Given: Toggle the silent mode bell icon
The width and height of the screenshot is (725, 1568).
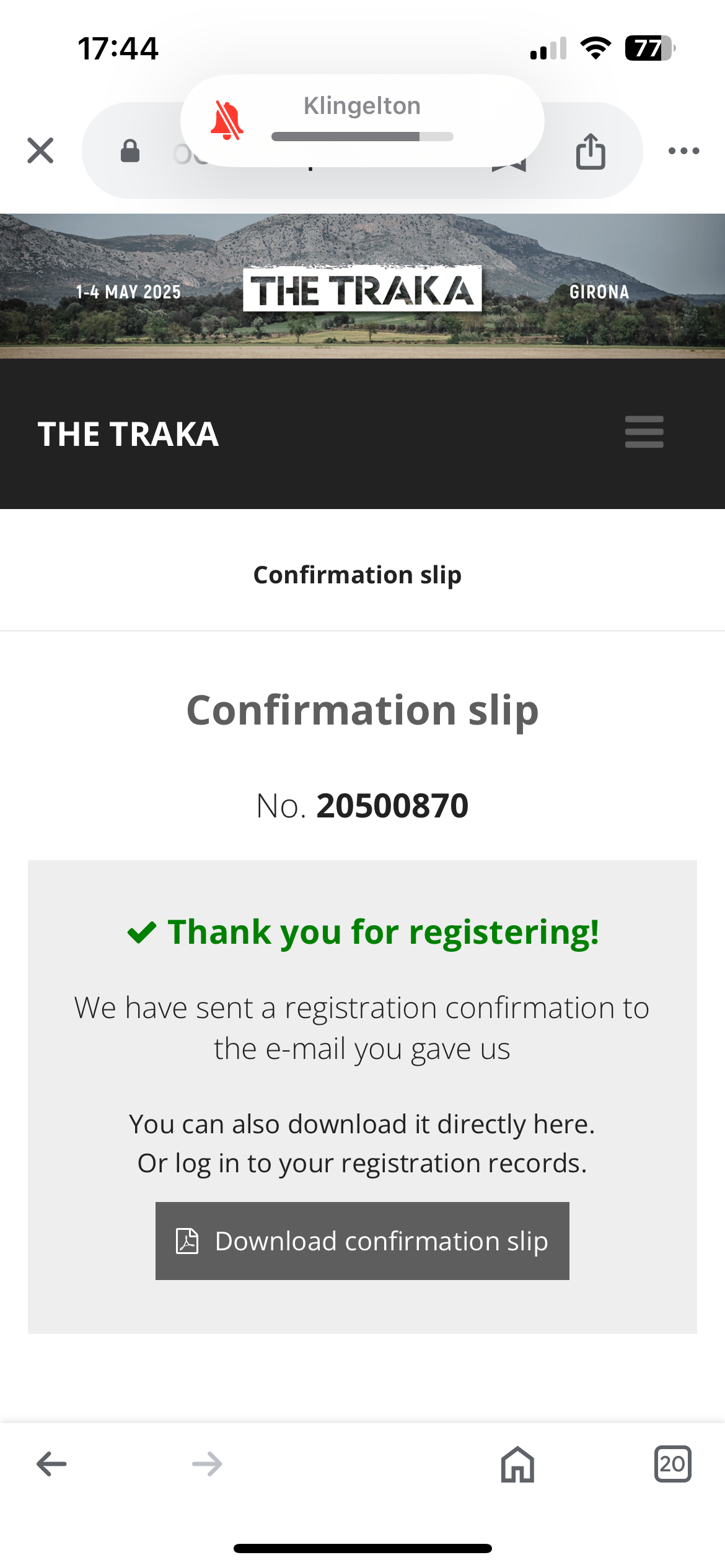Looking at the screenshot, I should pos(227,120).
